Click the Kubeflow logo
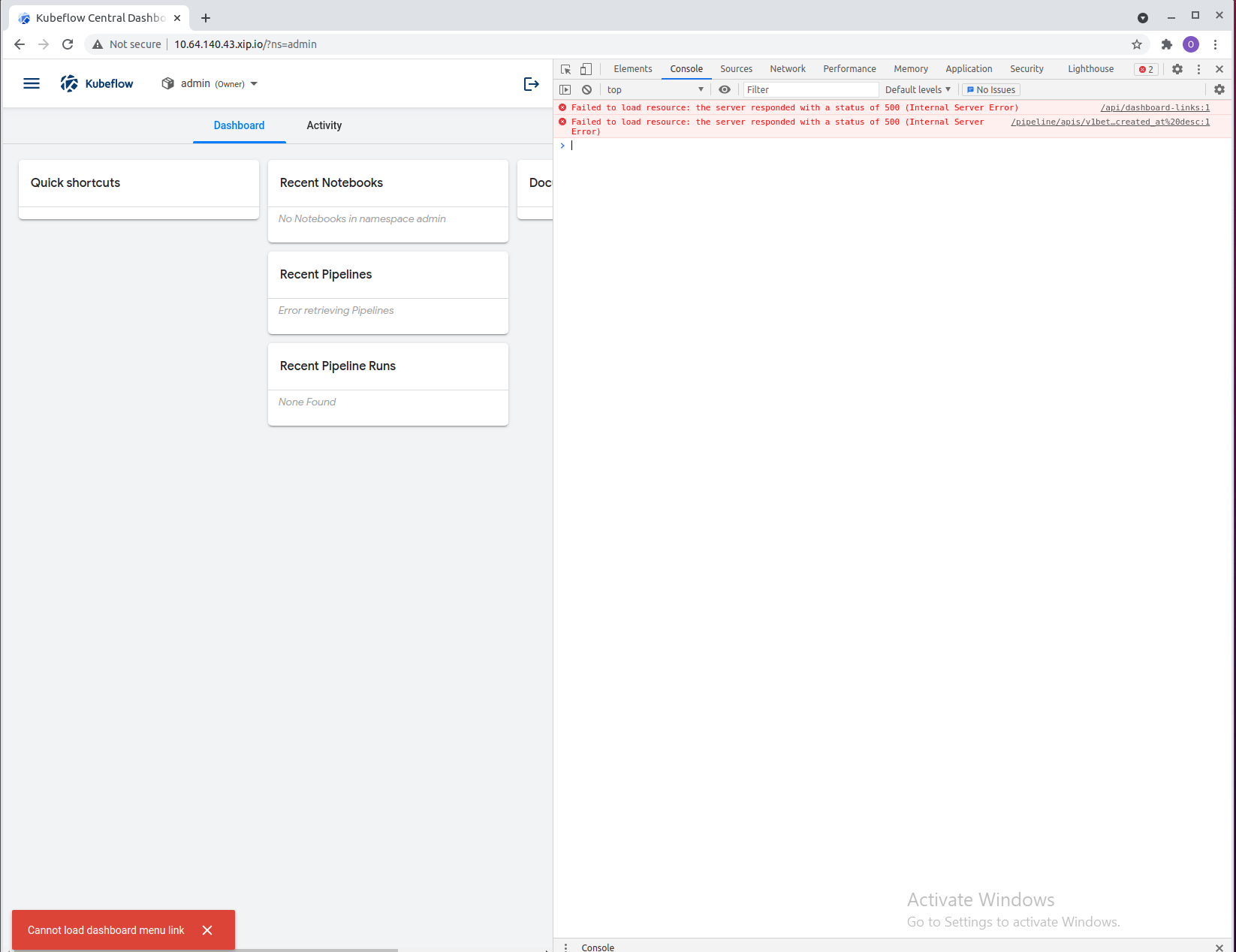1236x952 pixels. 96,83
